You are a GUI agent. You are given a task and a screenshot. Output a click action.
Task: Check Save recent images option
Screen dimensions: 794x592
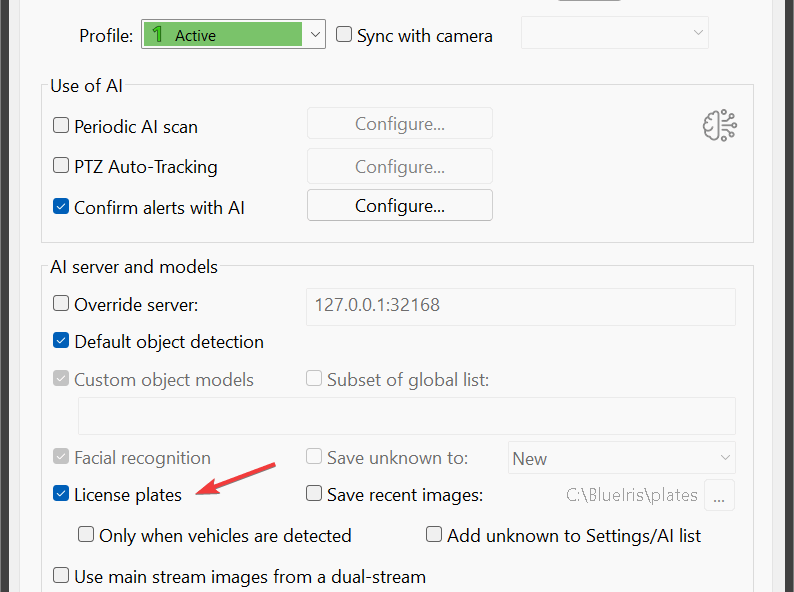coord(314,494)
